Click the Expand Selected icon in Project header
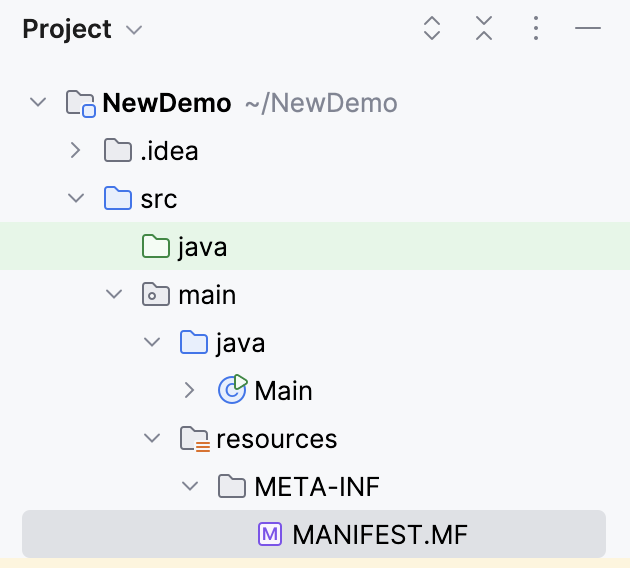 point(432,29)
